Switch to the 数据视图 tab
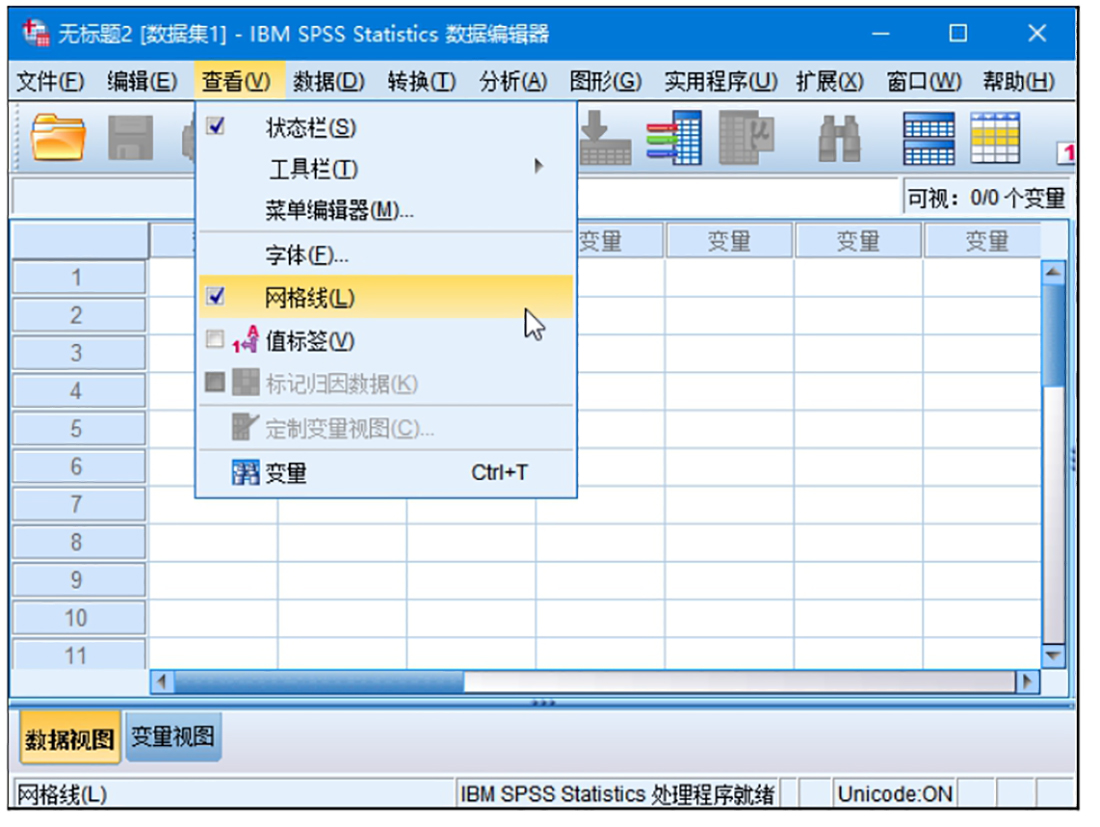The image size is (1100, 827). click(x=69, y=737)
